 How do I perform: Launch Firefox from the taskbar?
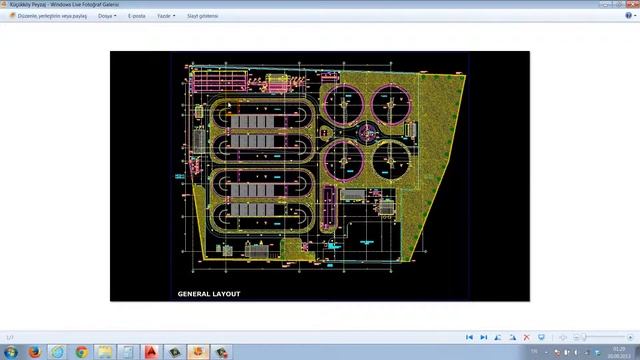tap(35, 352)
